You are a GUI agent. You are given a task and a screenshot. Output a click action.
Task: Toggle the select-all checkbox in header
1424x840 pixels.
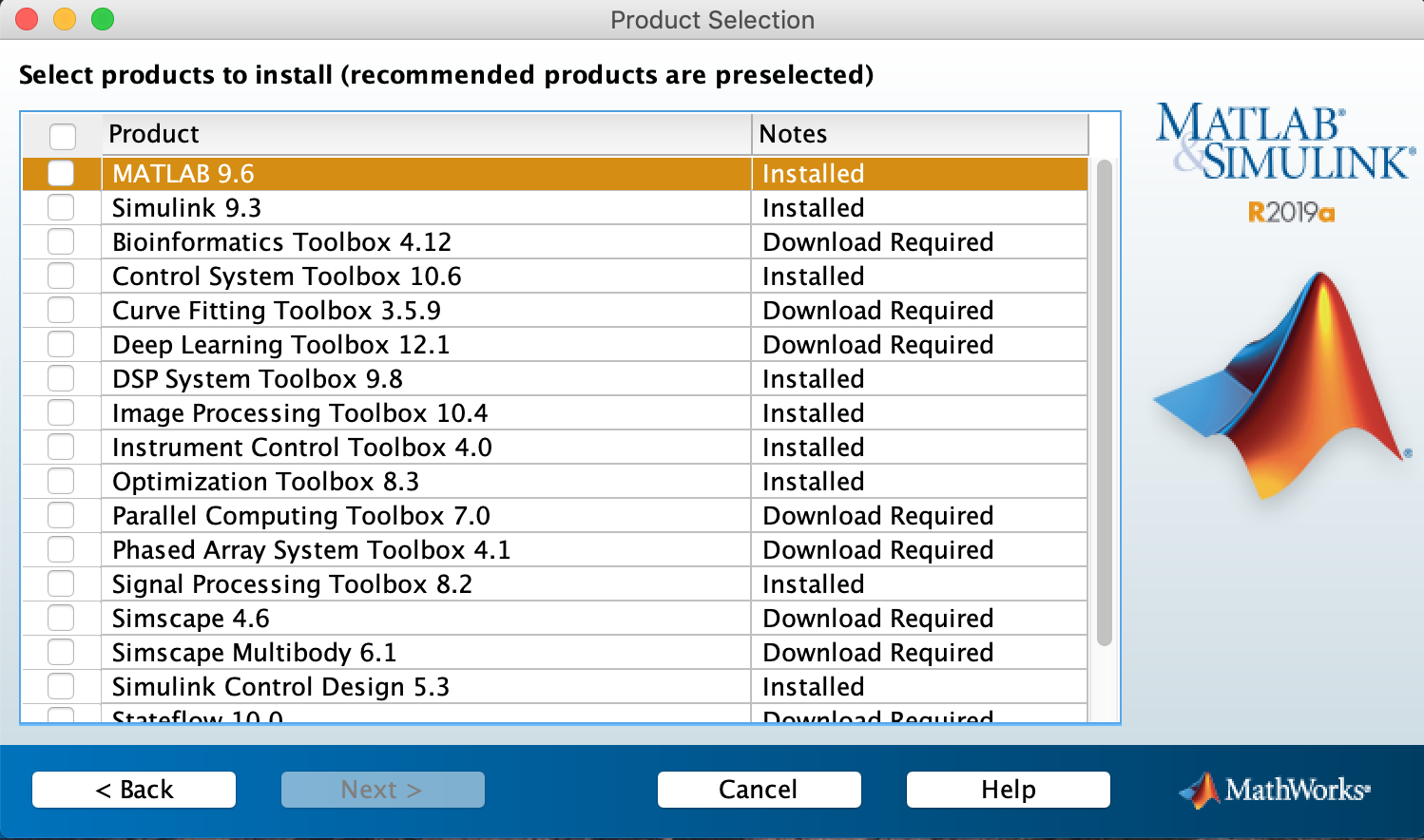pyautogui.click(x=63, y=136)
